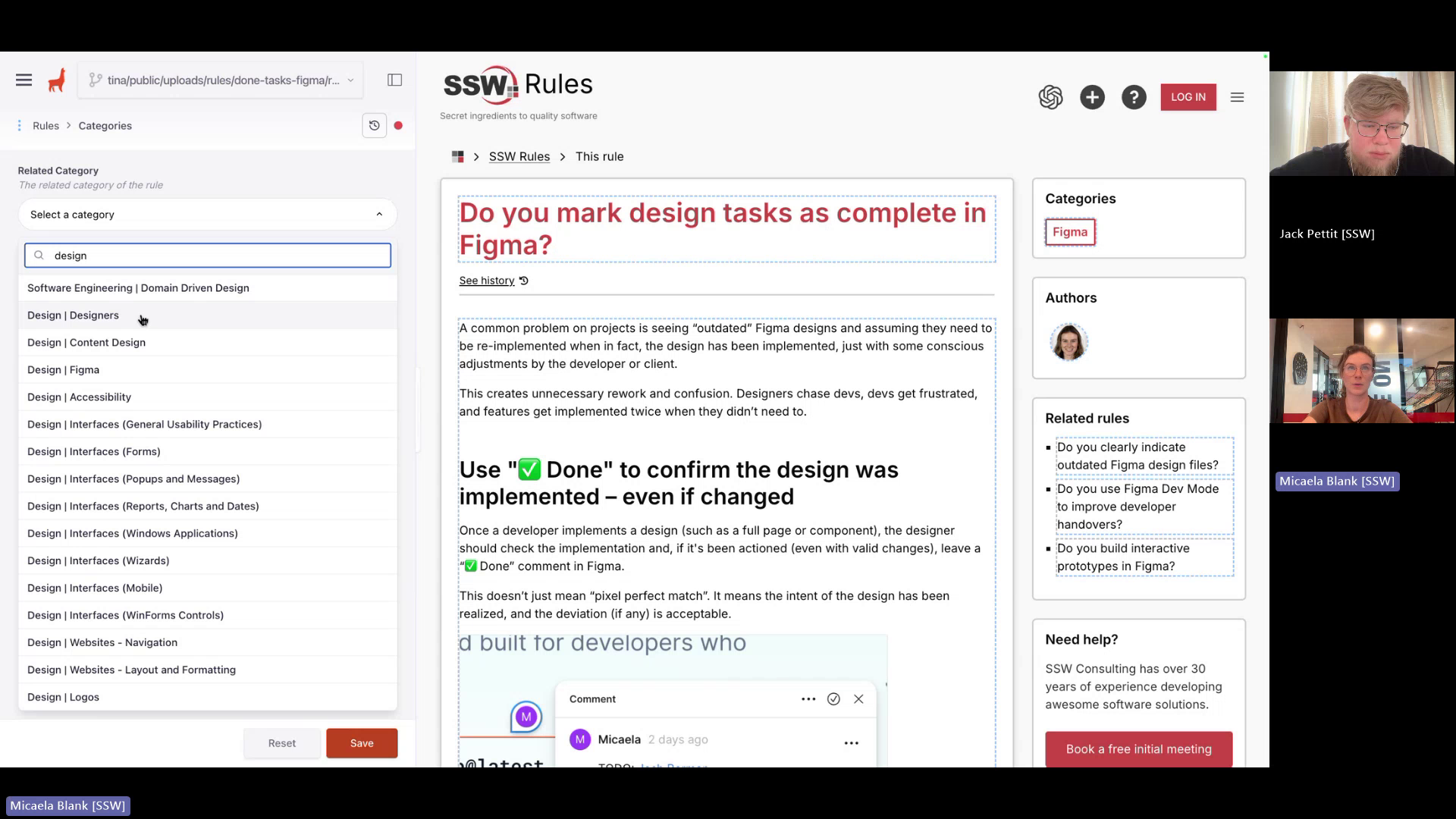Viewport: 1456px width, 819px height.
Task: Open the ChatGPT icon in header
Action: tap(1050, 97)
